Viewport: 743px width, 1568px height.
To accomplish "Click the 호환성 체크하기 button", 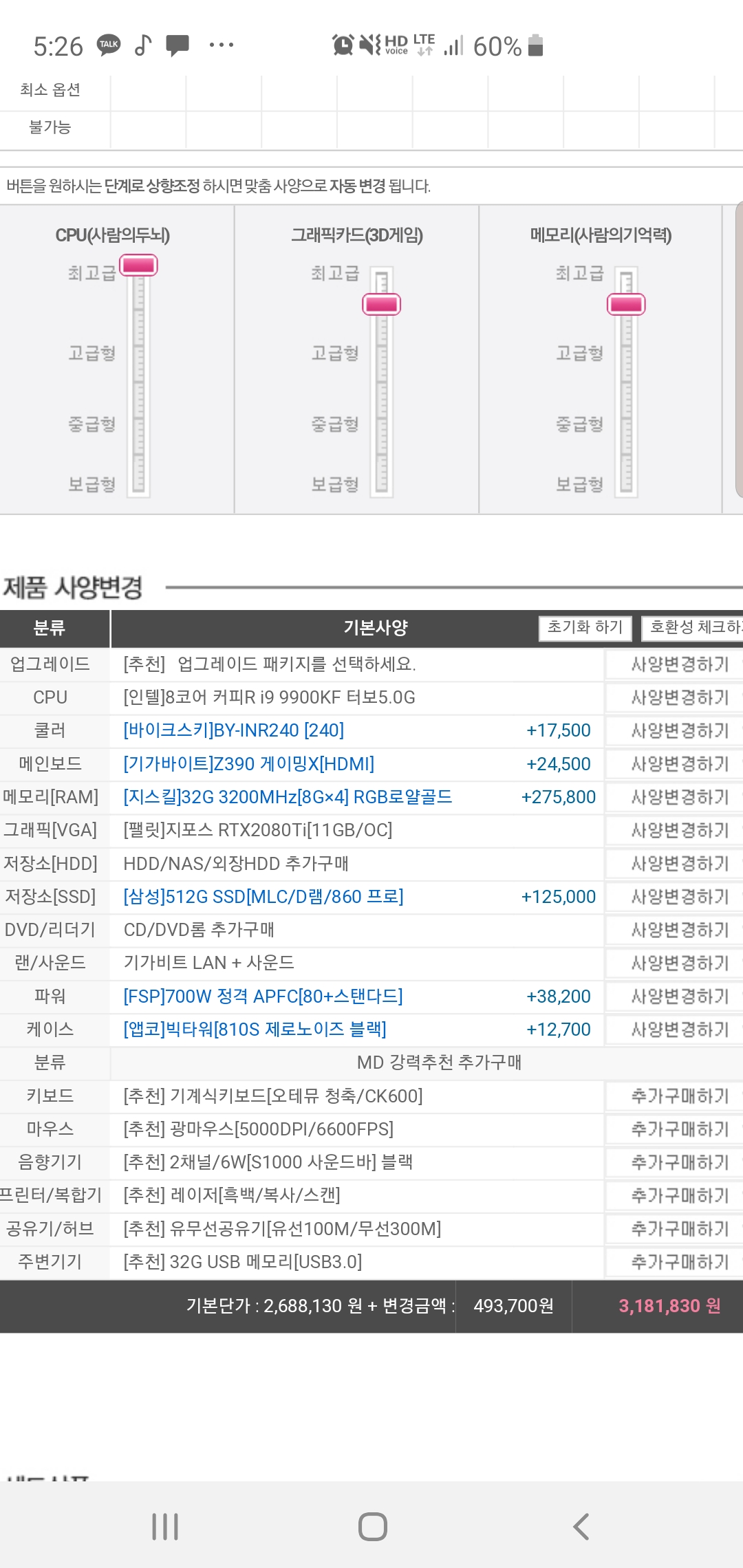I will 692,627.
